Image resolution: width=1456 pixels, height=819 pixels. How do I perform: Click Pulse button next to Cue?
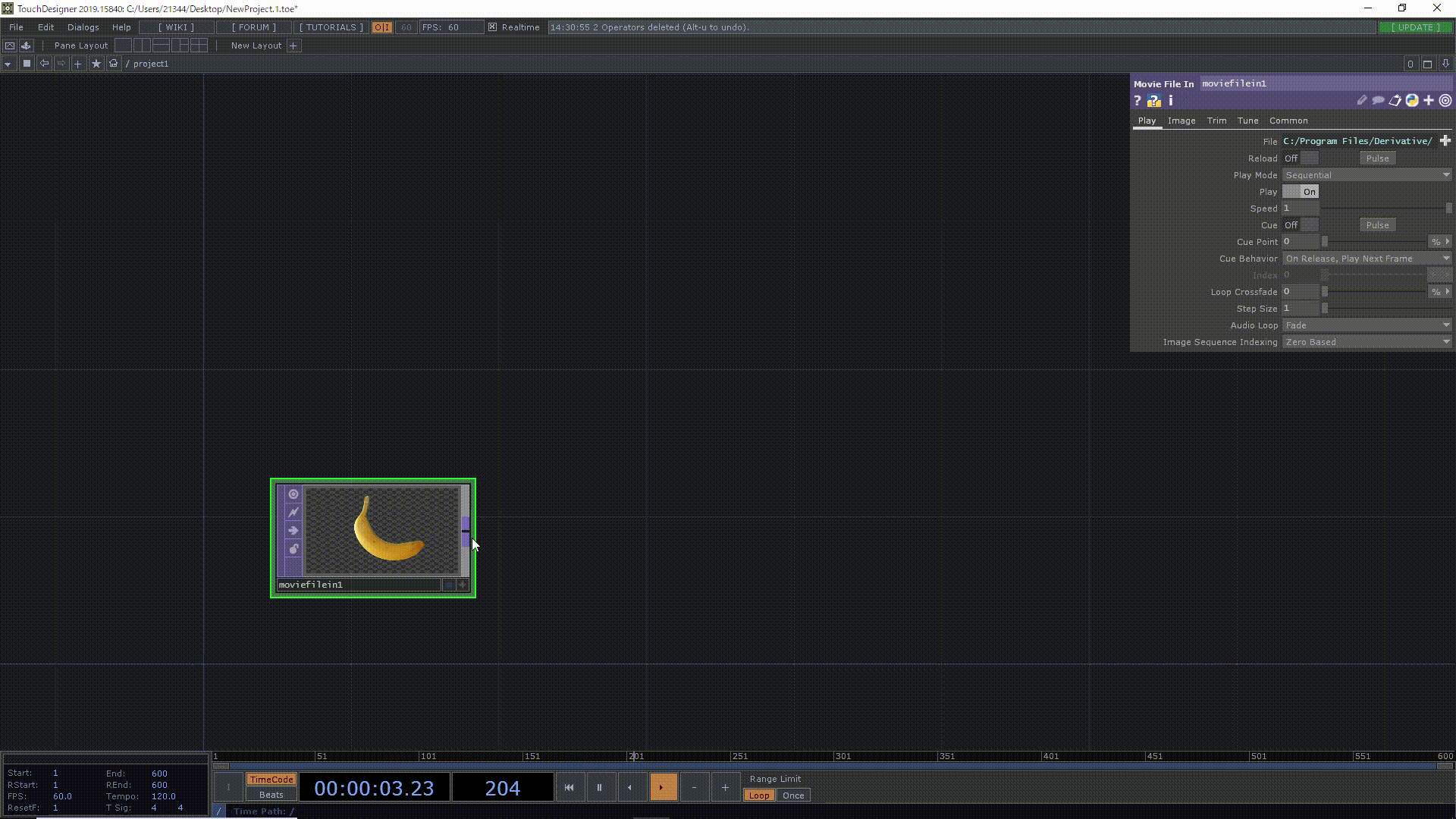coord(1378,225)
